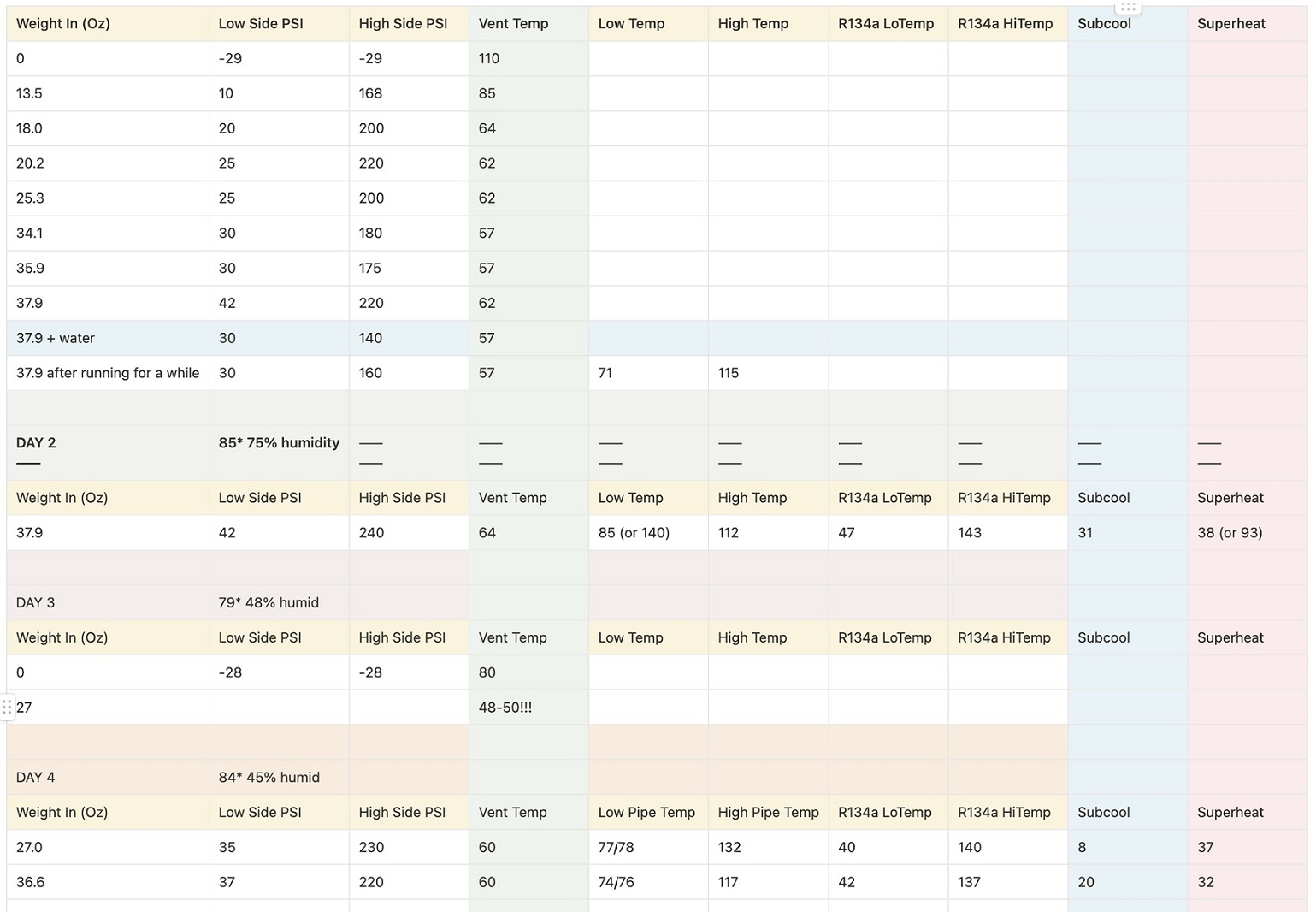The height and width of the screenshot is (912, 1316).
Task: Click the row handle beside weight 27
Action: point(7,708)
